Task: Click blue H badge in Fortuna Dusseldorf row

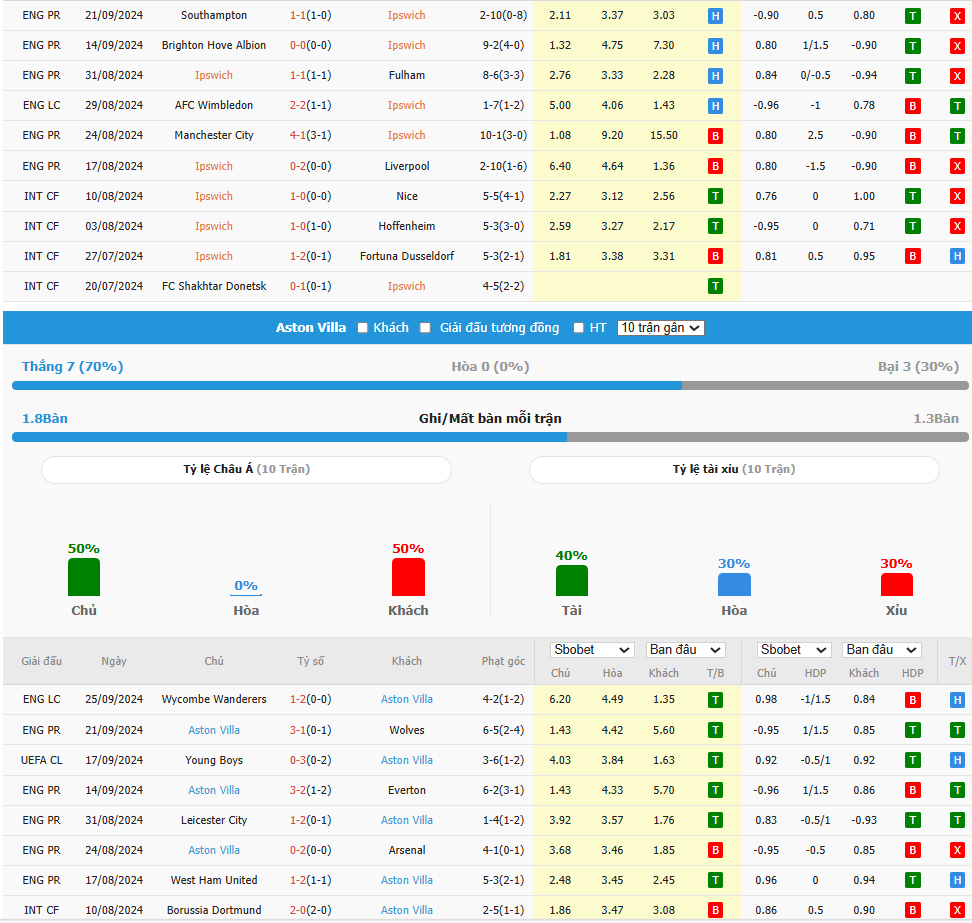Action: (957, 256)
